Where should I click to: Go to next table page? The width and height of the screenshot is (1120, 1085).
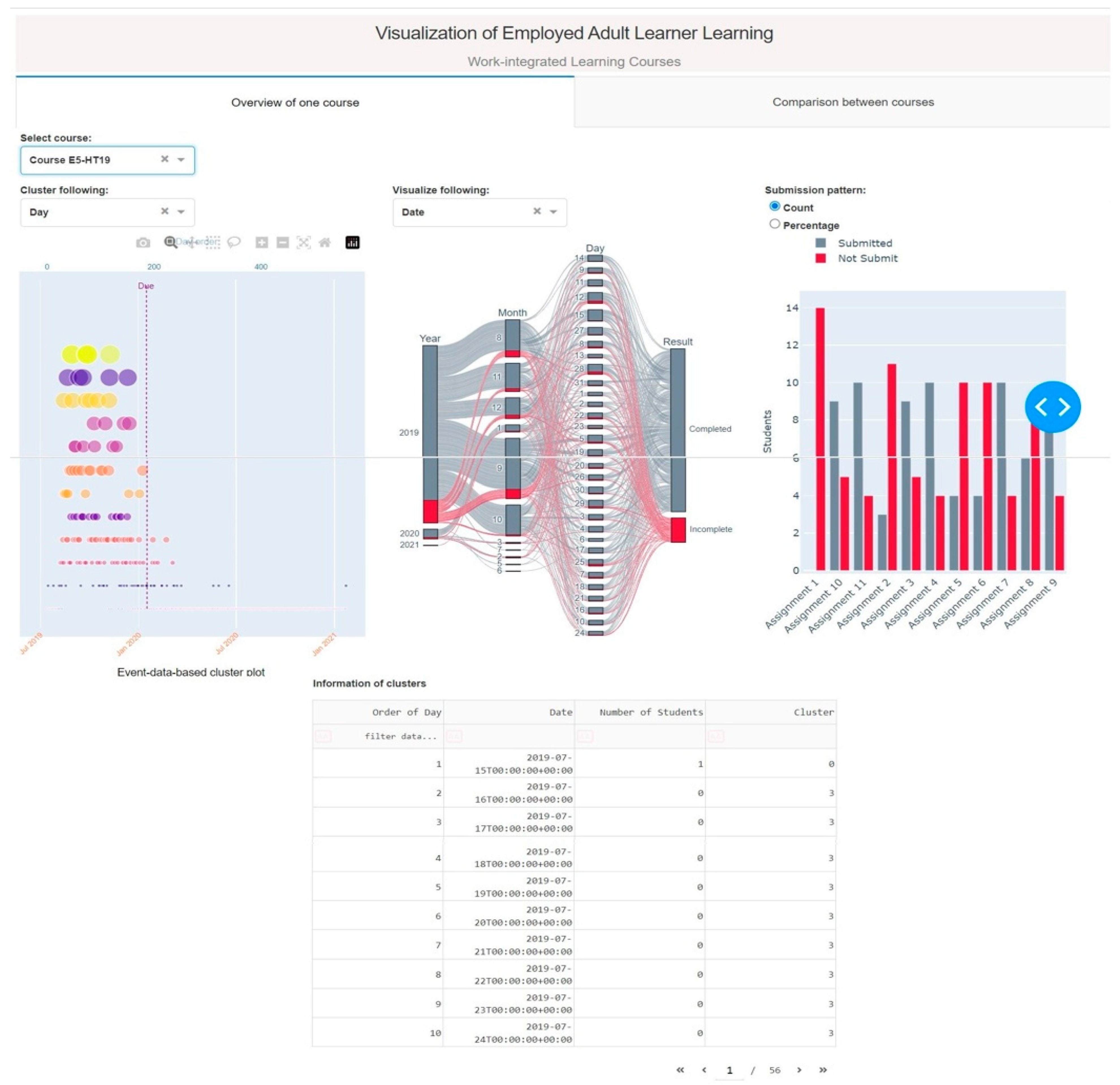click(x=799, y=1069)
